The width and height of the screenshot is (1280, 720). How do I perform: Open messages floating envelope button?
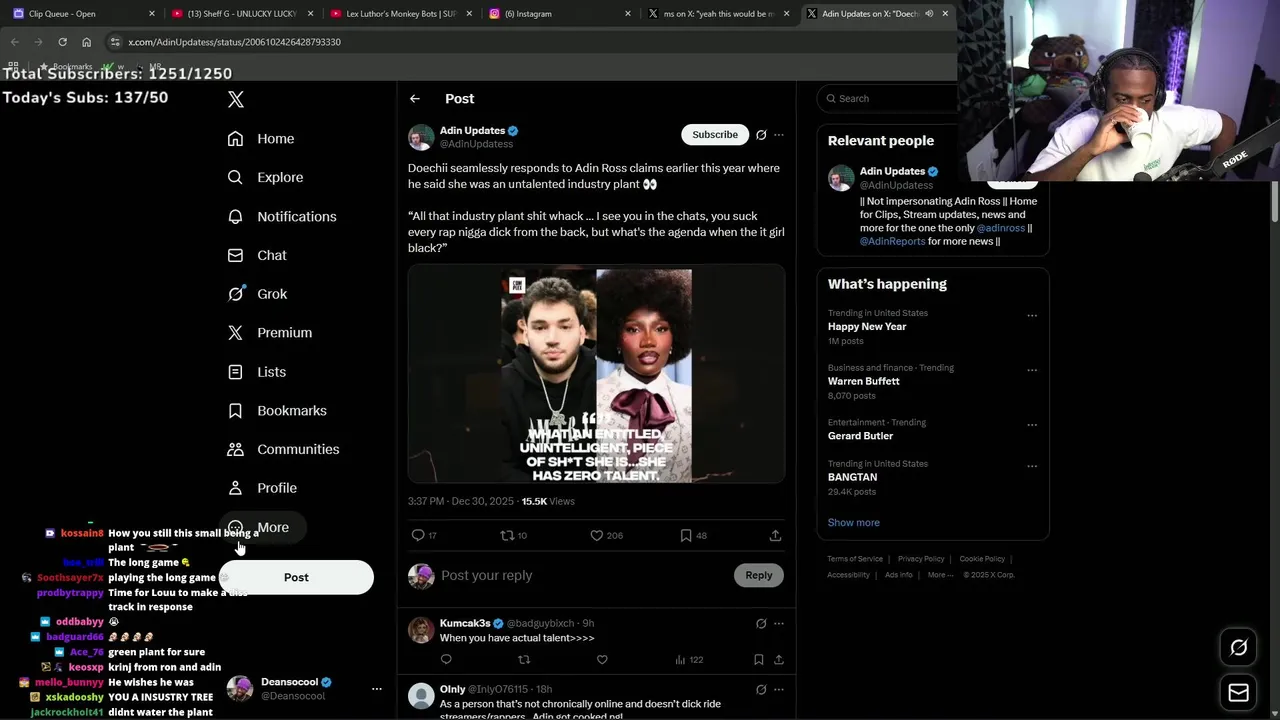point(1238,693)
